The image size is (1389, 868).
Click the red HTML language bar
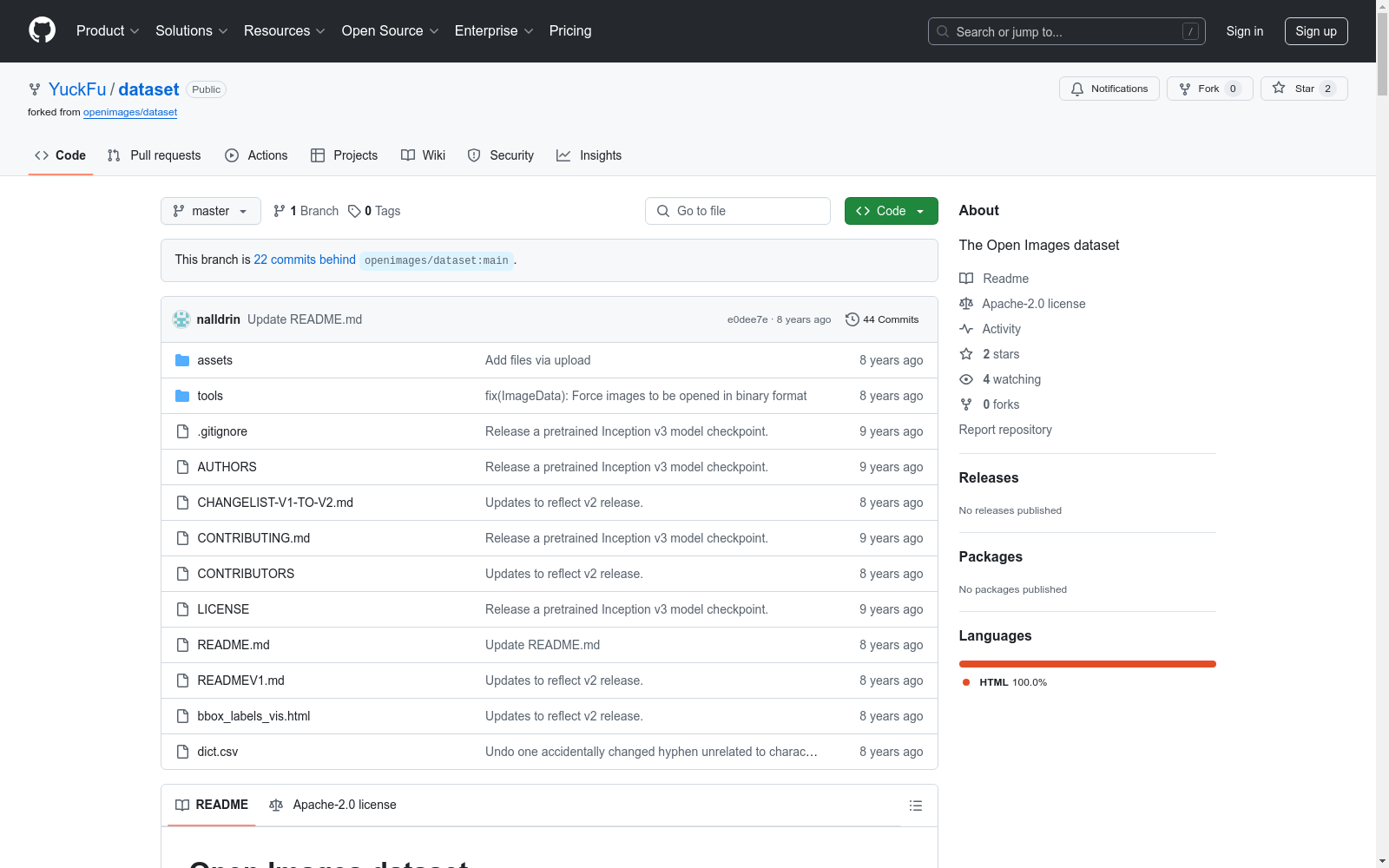click(1088, 664)
